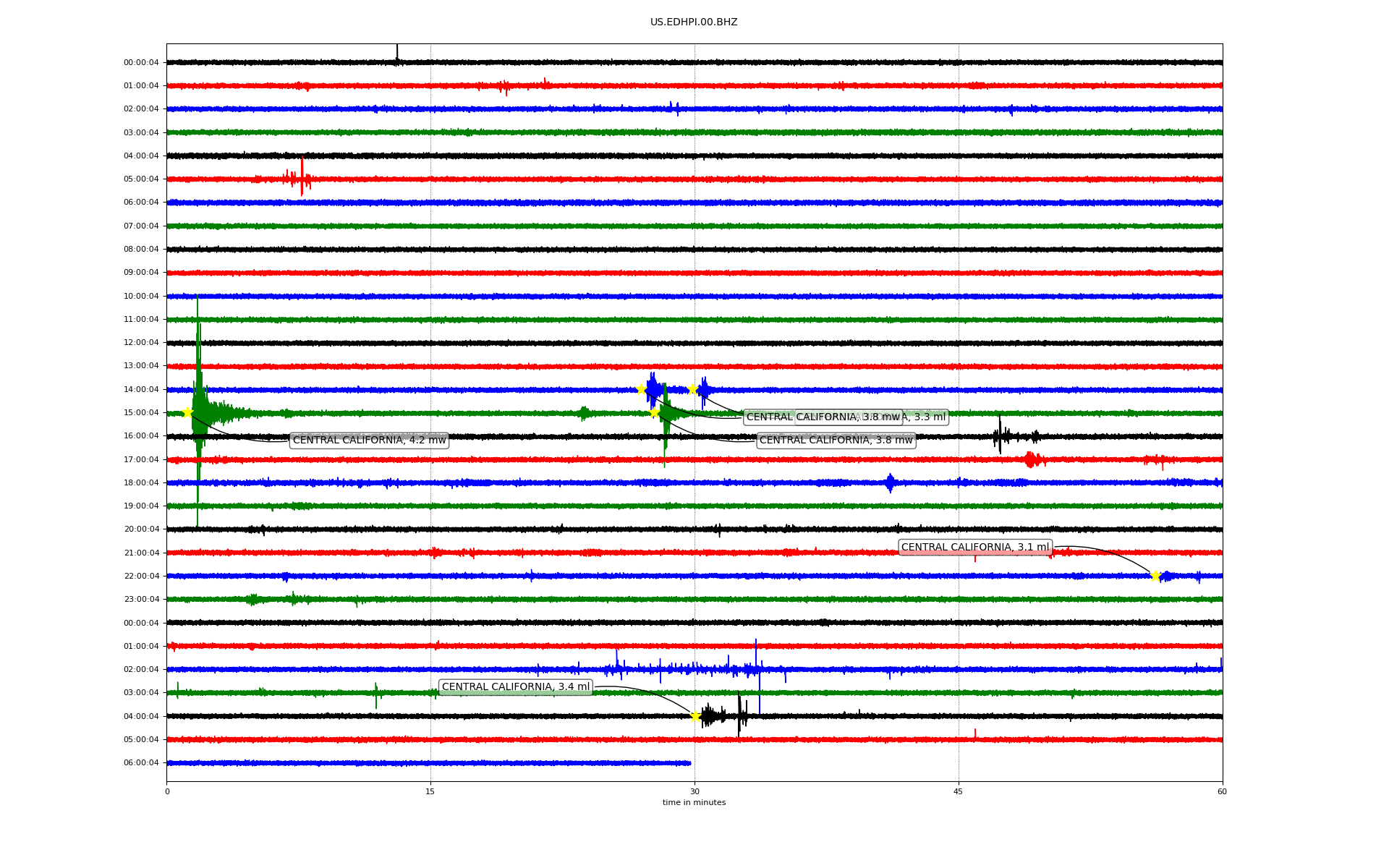
Task: Click the 3.8 mw label beside the 16:00:04 trace
Action: 836,440
